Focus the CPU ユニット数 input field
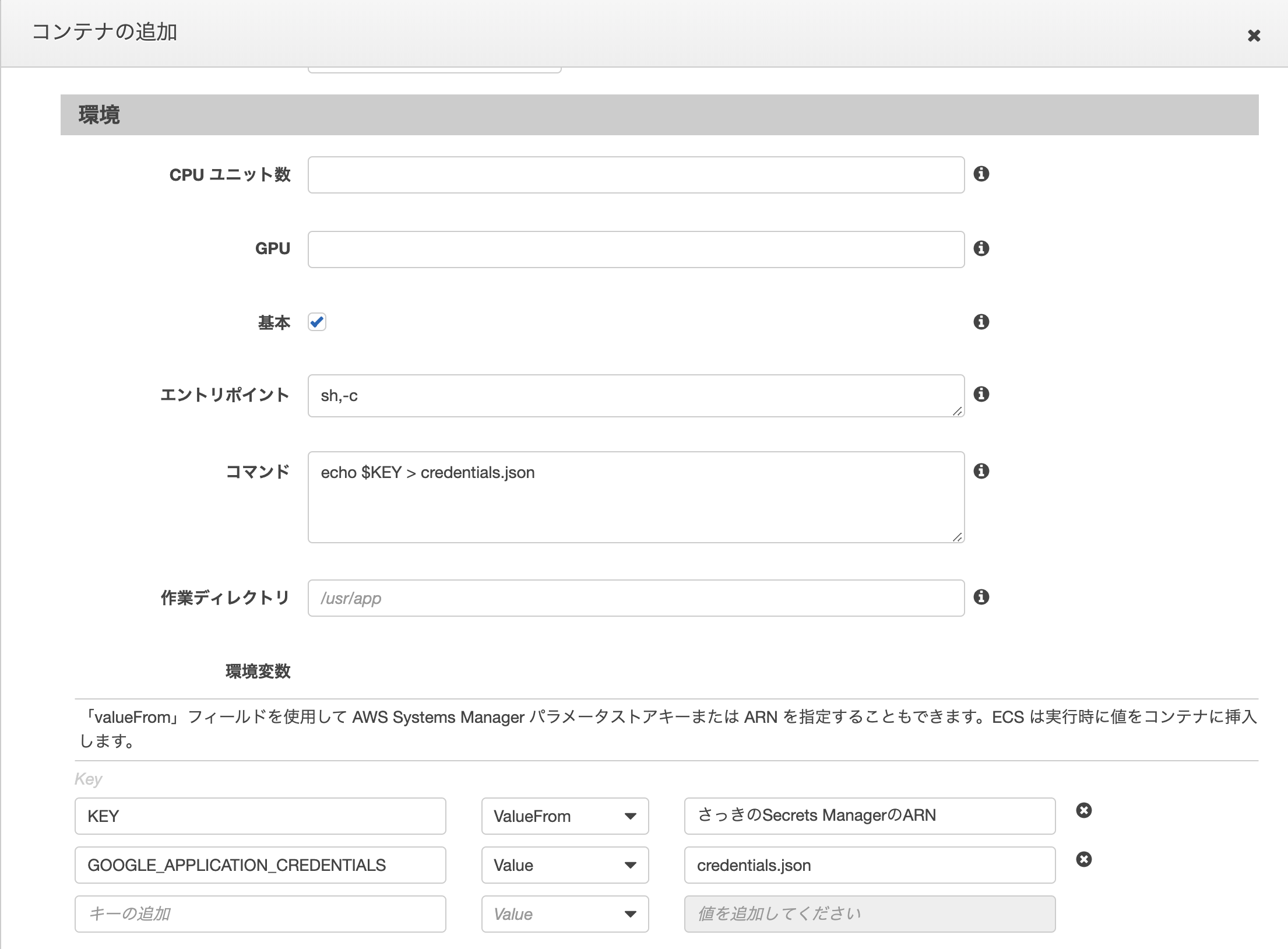This screenshot has width=1288, height=949. [x=636, y=175]
